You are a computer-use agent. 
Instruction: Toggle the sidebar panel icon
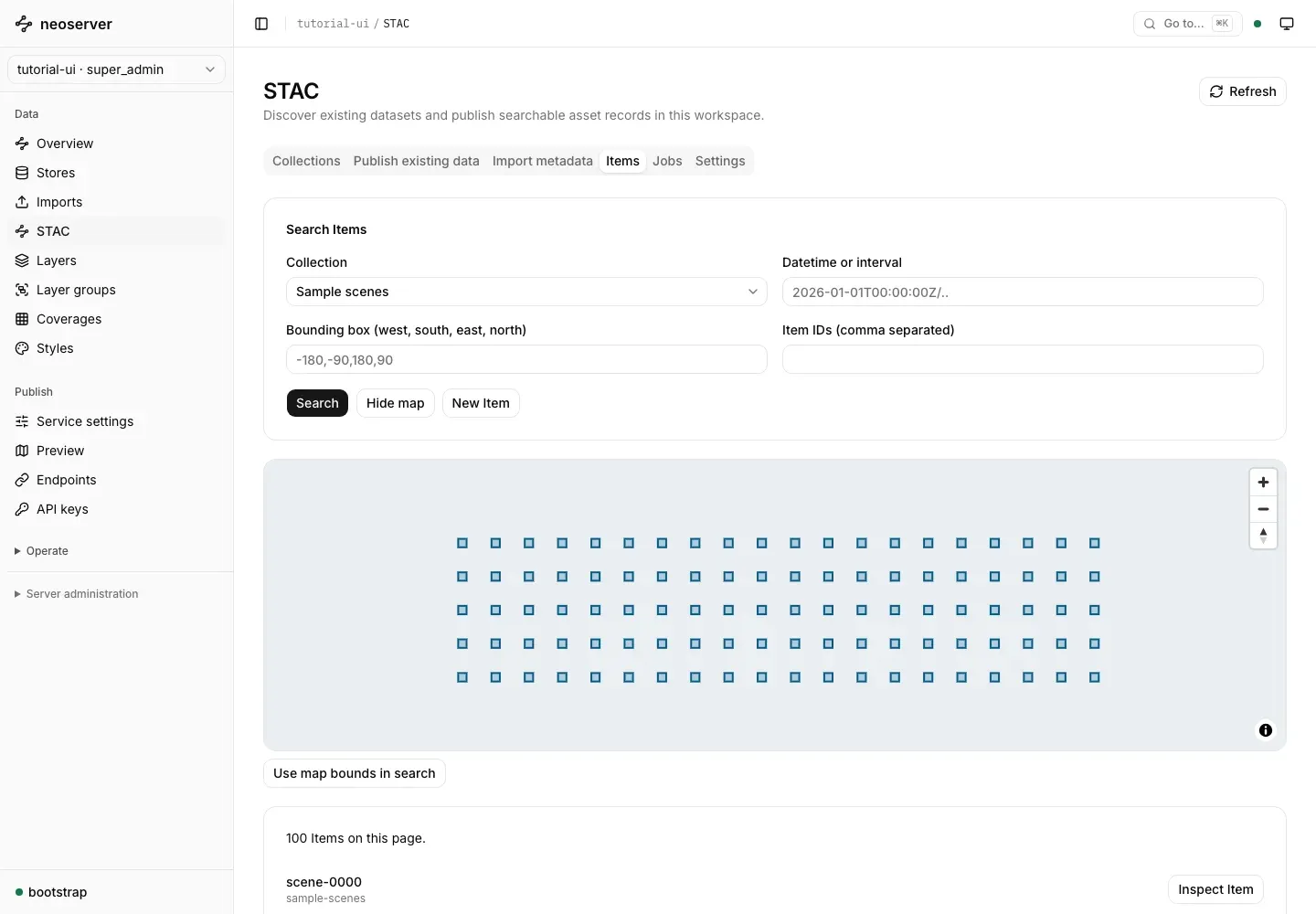261,24
